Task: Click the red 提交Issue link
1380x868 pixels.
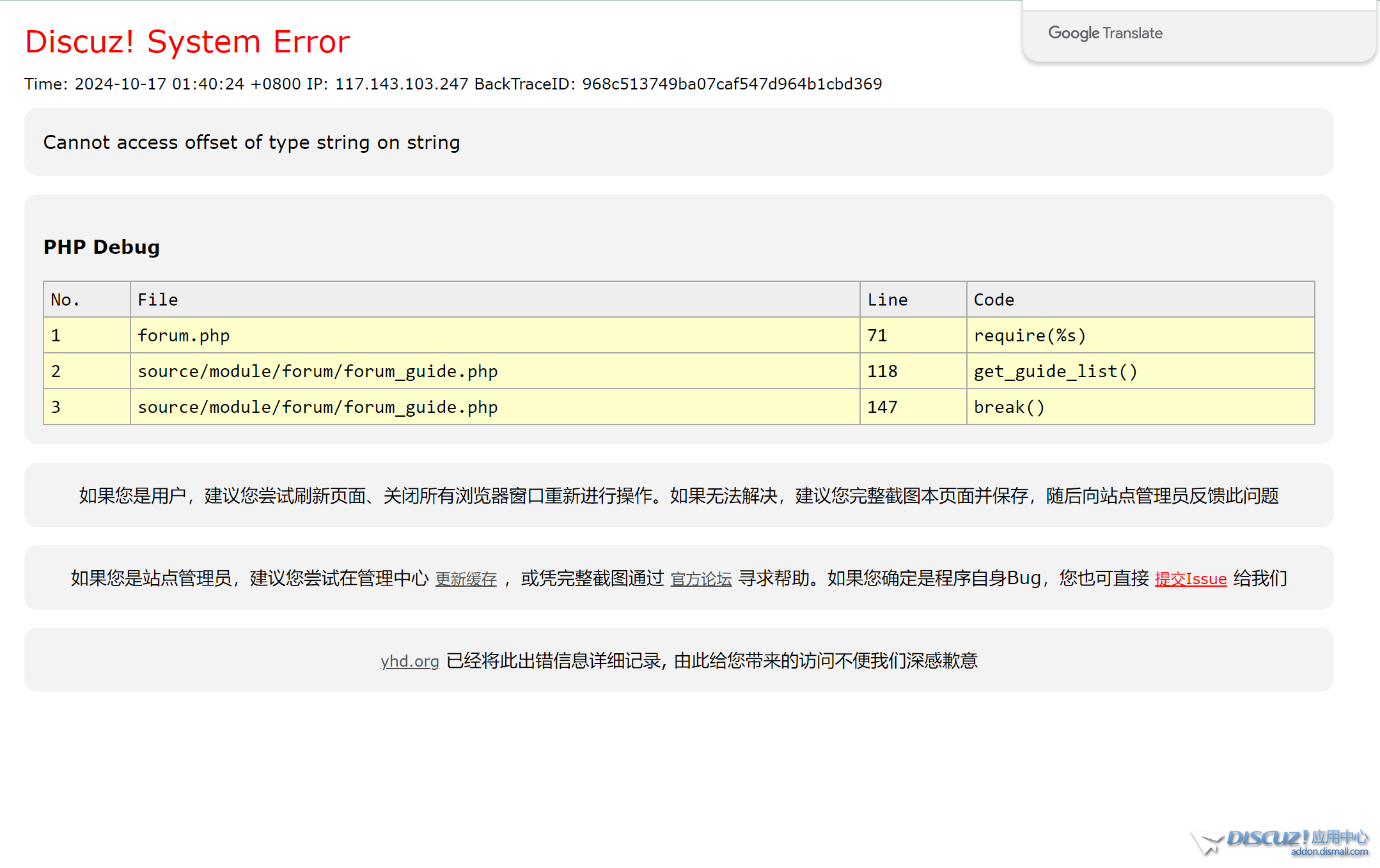Action: (1191, 579)
